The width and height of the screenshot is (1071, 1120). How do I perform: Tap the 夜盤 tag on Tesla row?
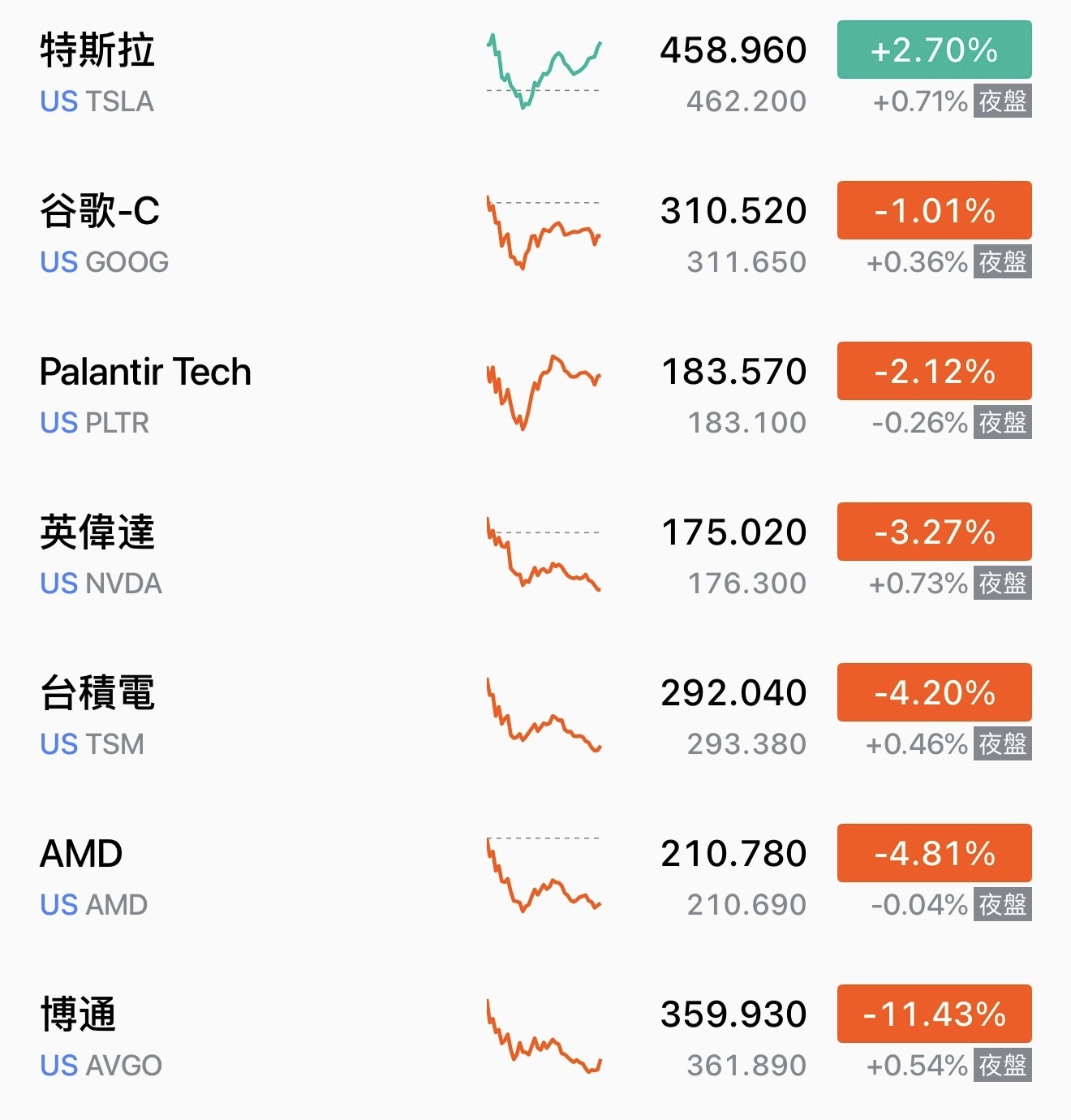point(1003,101)
